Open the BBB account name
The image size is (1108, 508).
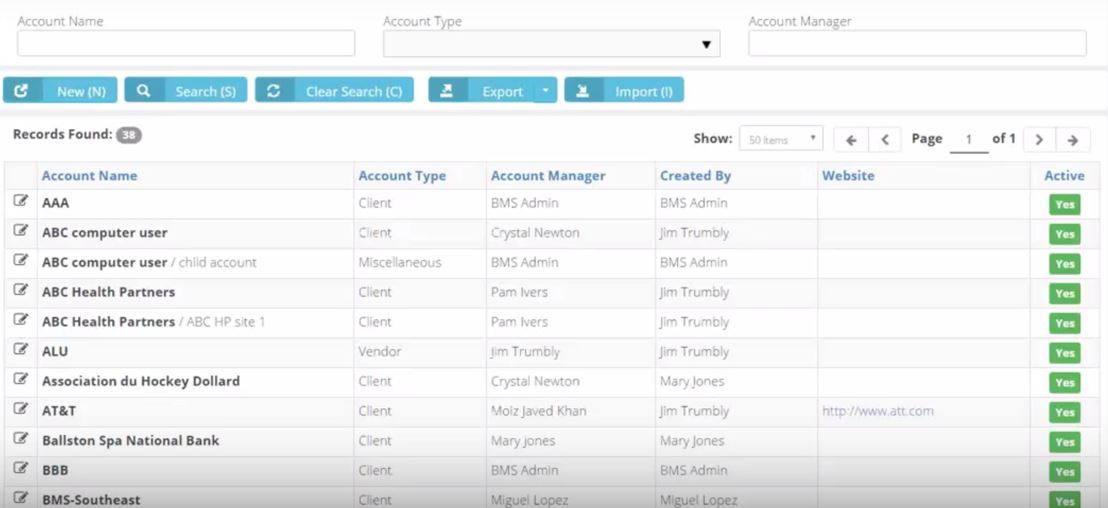click(x=55, y=470)
